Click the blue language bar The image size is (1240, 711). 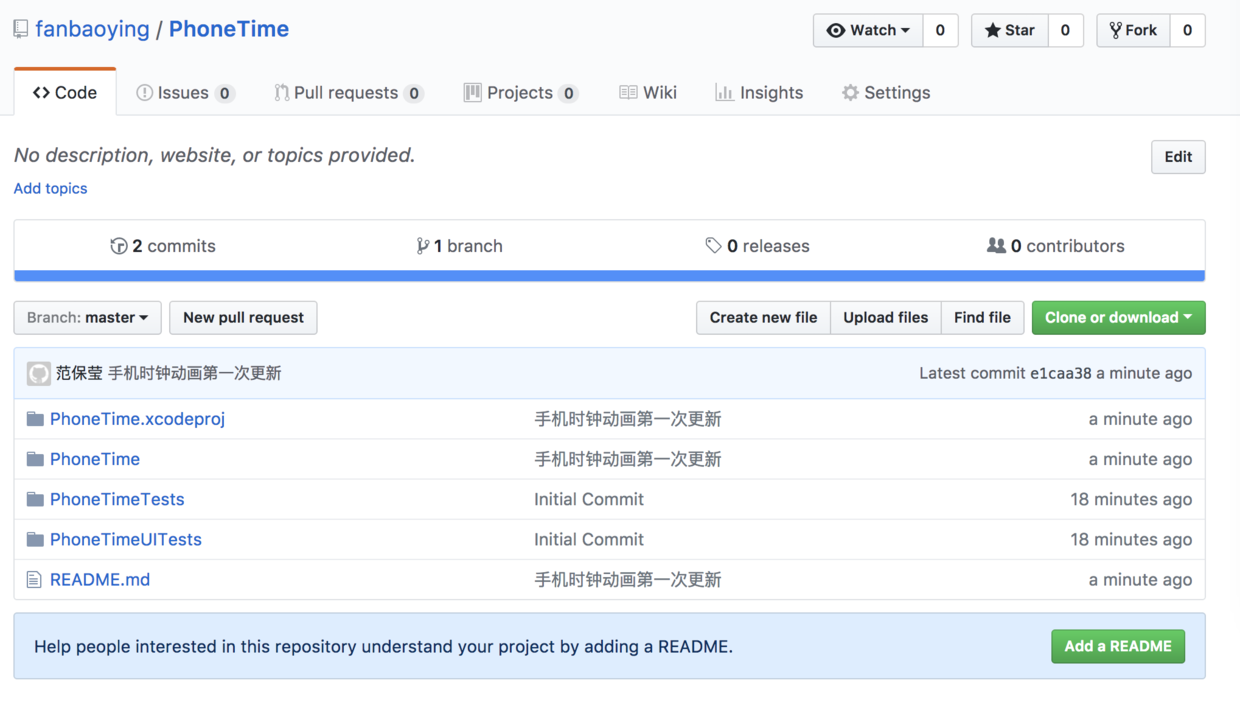(609, 276)
